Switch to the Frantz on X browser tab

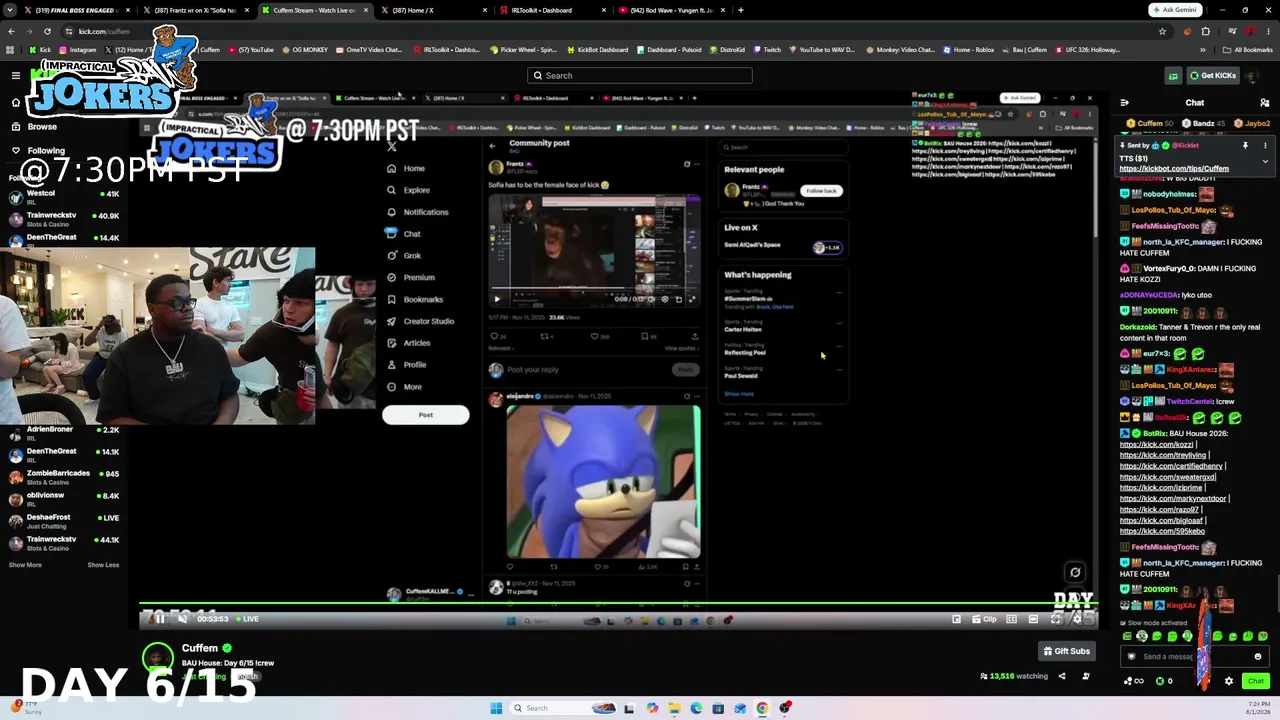194,10
